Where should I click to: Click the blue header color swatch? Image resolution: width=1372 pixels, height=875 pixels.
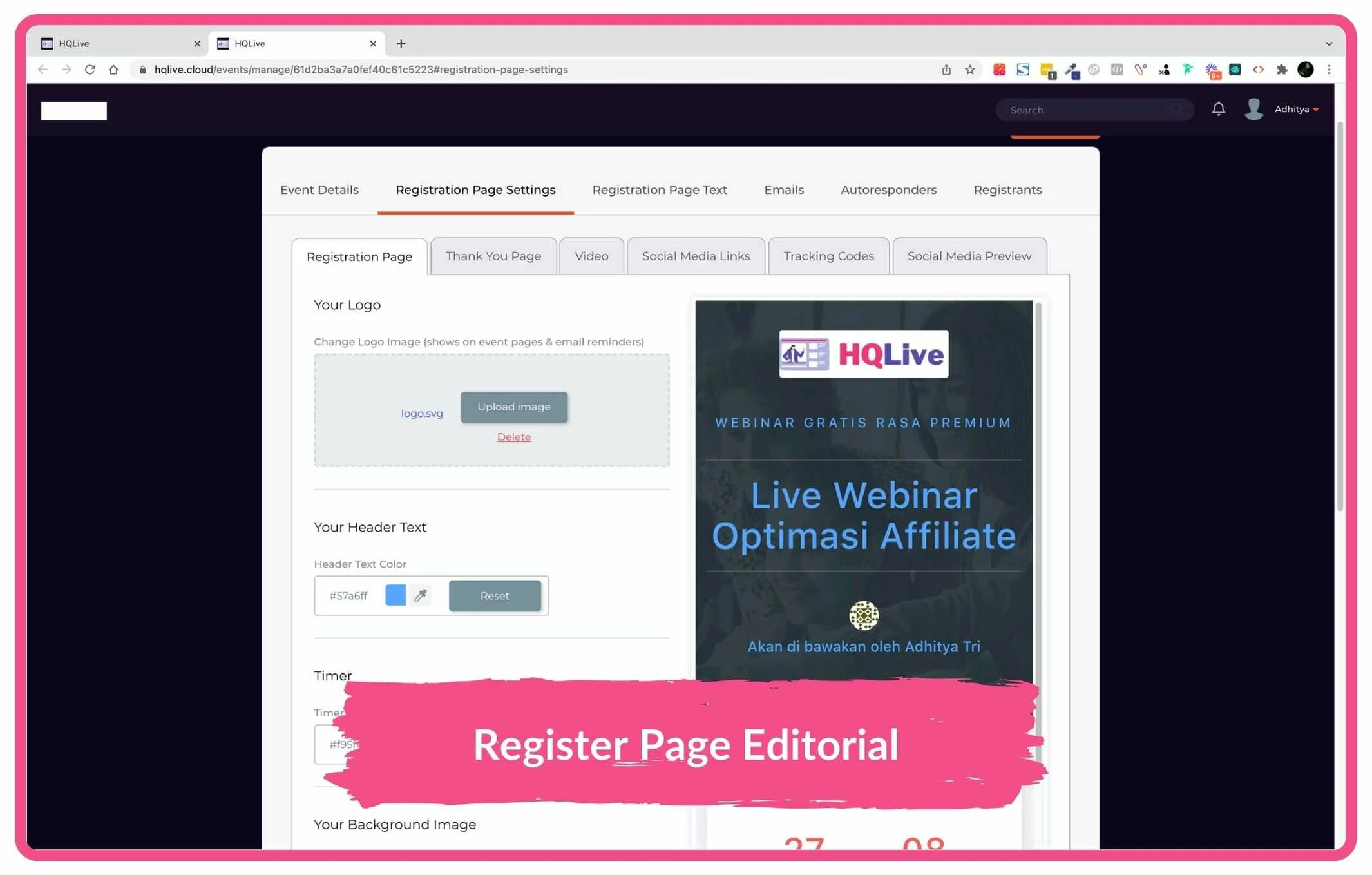pyautogui.click(x=395, y=595)
